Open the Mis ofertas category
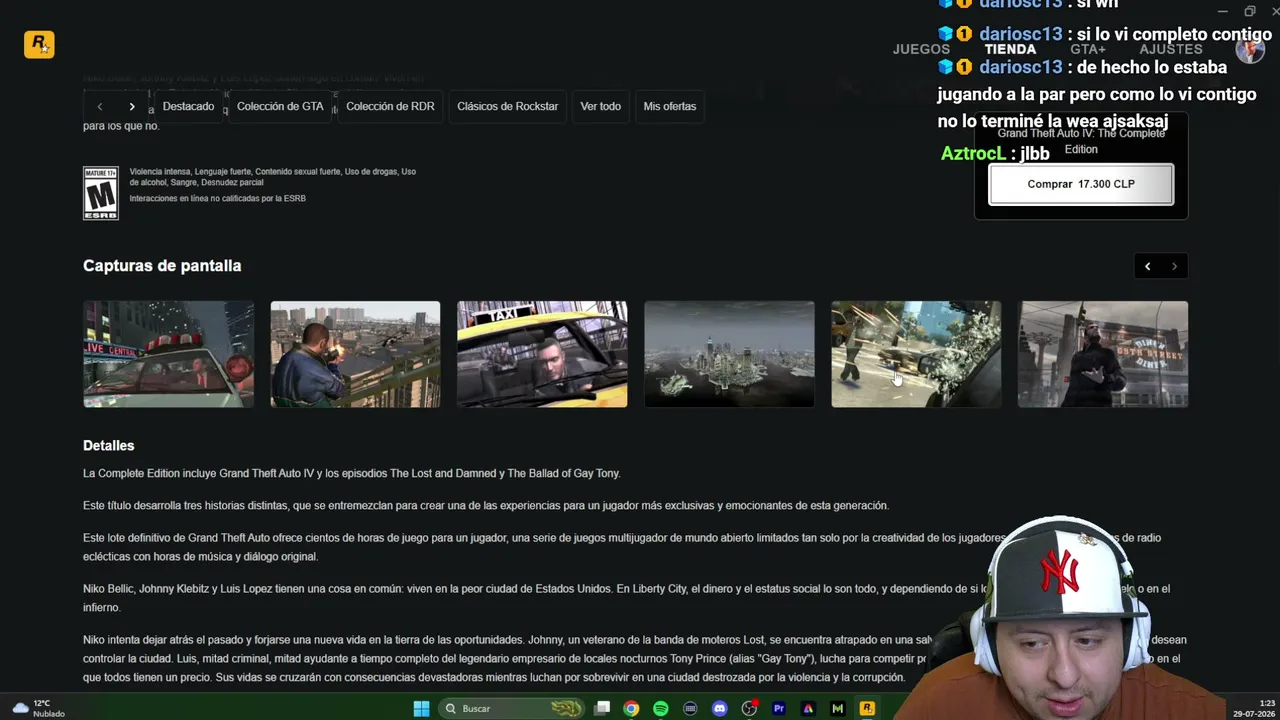Screen dimensions: 1280x720 670,106
